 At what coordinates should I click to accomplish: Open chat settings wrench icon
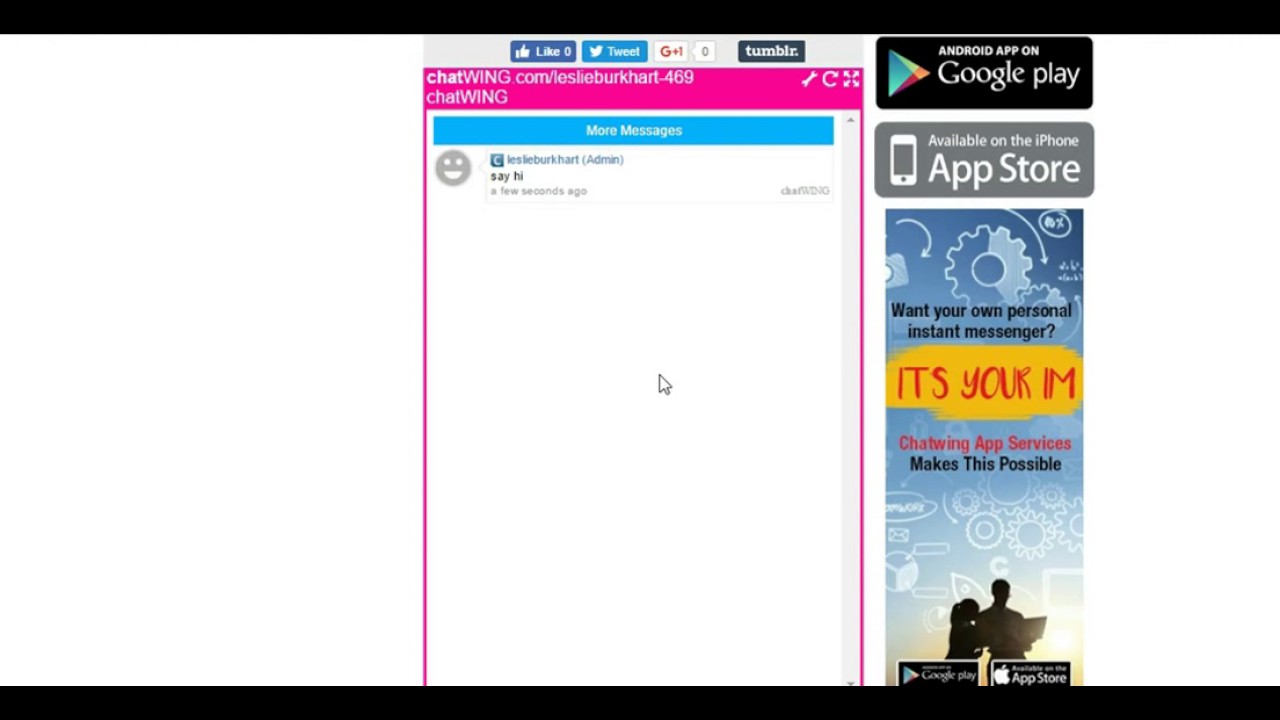pyautogui.click(x=809, y=79)
